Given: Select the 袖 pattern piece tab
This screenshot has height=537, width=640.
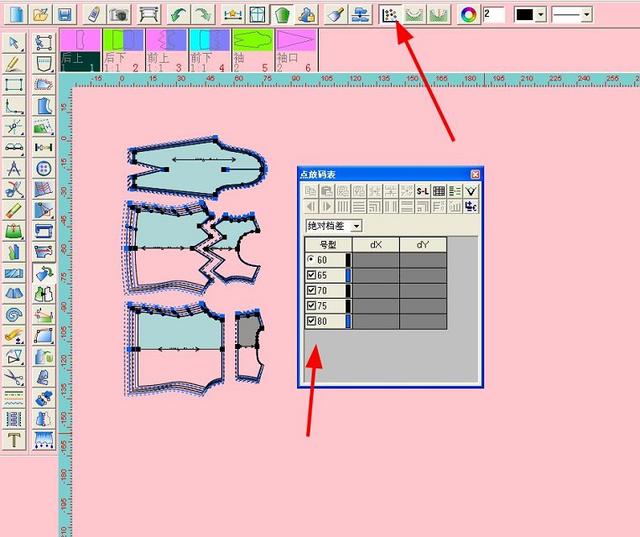Looking at the screenshot, I should [x=253, y=51].
